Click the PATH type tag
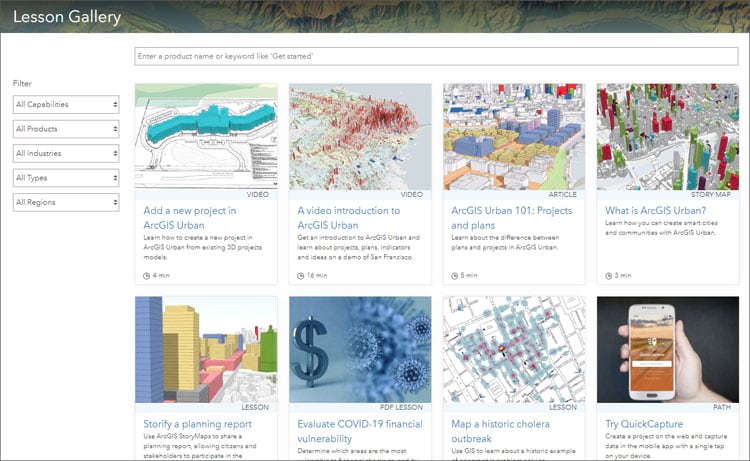Image resolution: width=750 pixels, height=461 pixels. coord(722,407)
